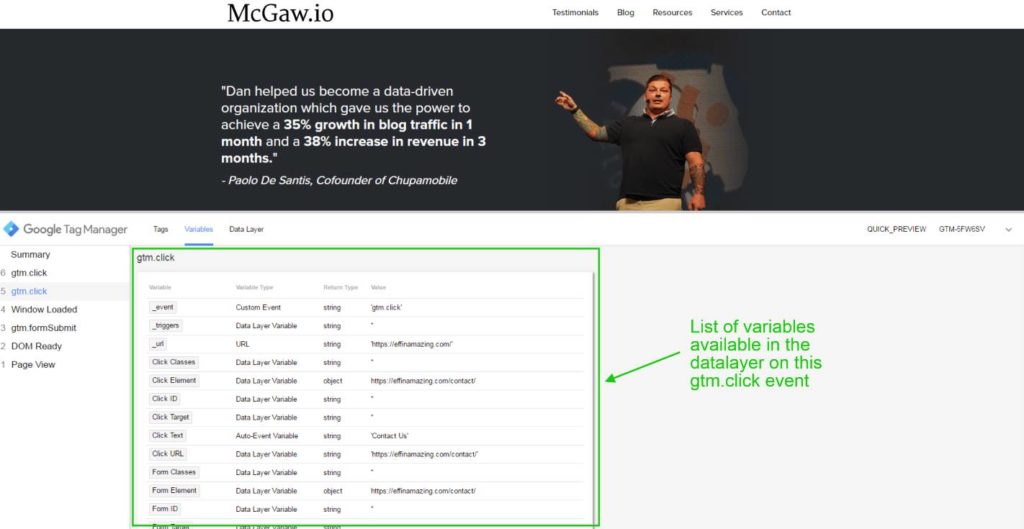Open the Tags tab
The height and width of the screenshot is (529, 1024).
point(161,229)
